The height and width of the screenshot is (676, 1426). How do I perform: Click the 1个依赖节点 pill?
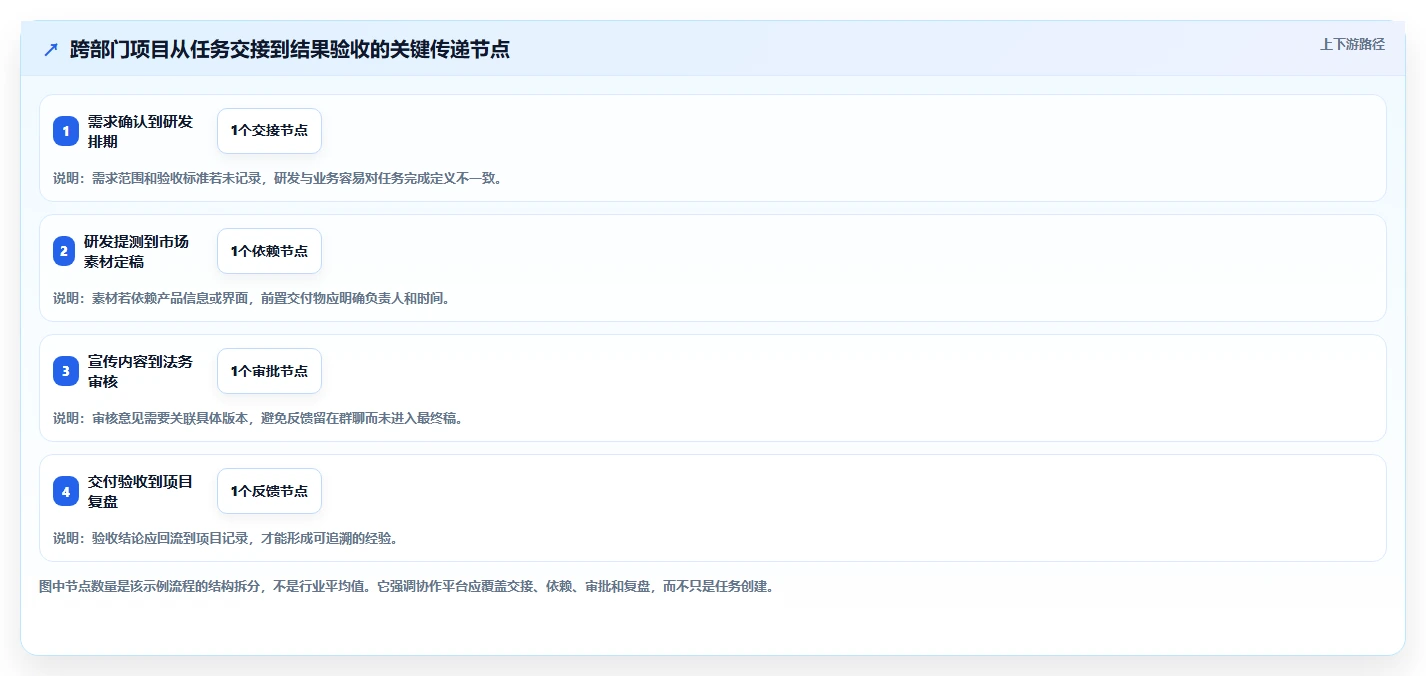pyautogui.click(x=269, y=251)
